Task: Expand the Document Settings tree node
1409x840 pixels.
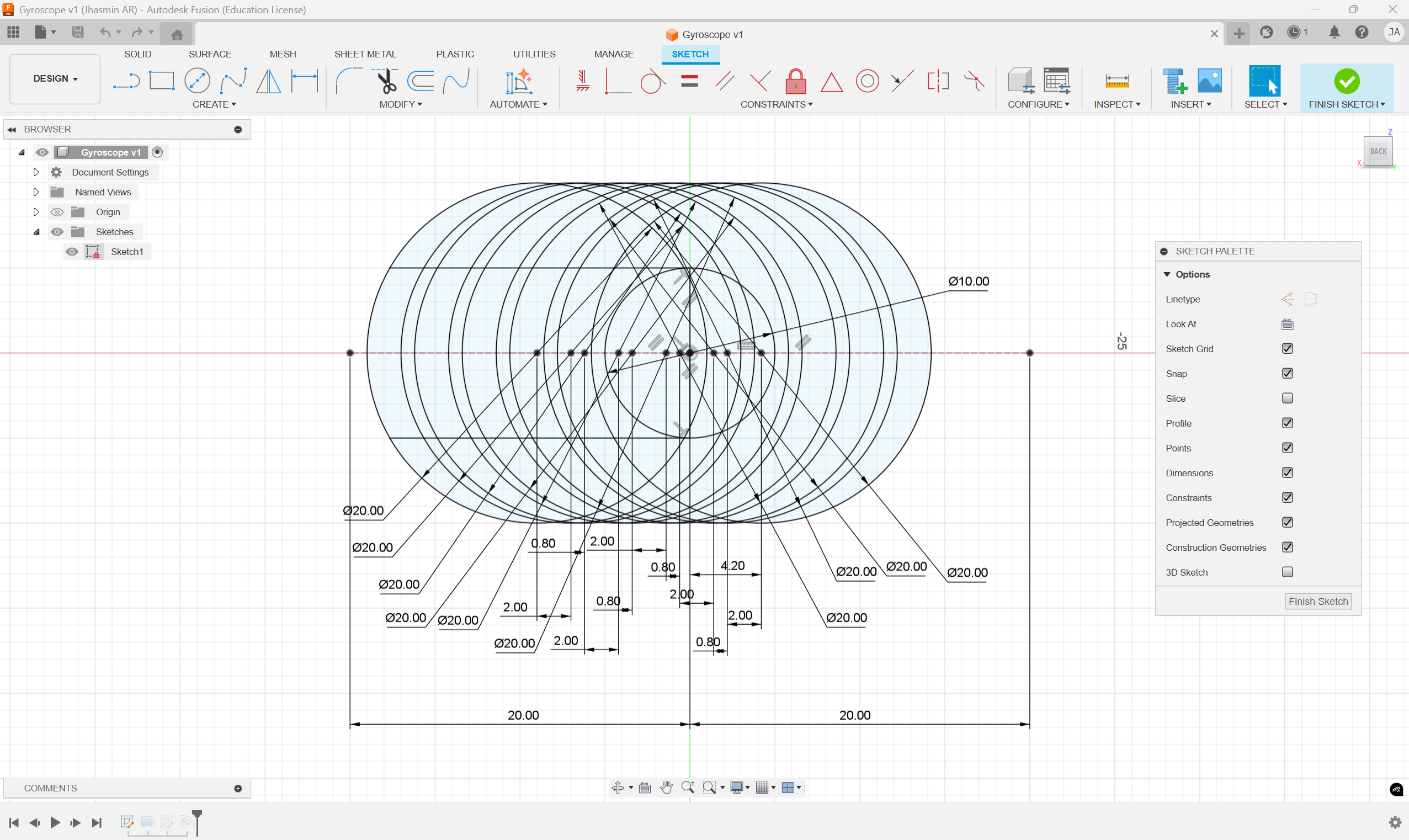Action: pos(36,172)
